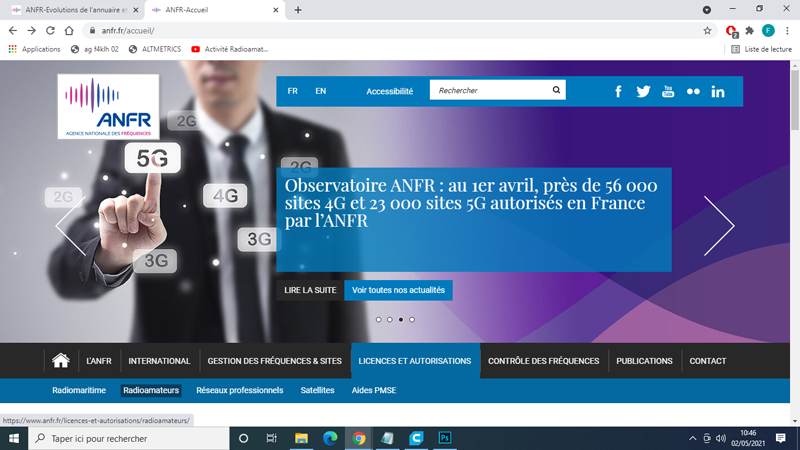
Task: Open Radioamateurs submenu link
Action: [x=151, y=390]
